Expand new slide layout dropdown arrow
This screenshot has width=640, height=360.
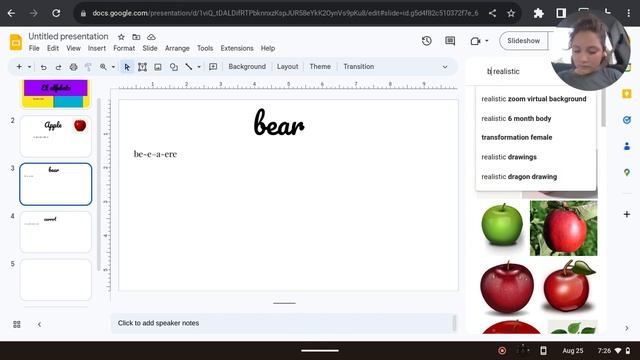tap(29, 67)
